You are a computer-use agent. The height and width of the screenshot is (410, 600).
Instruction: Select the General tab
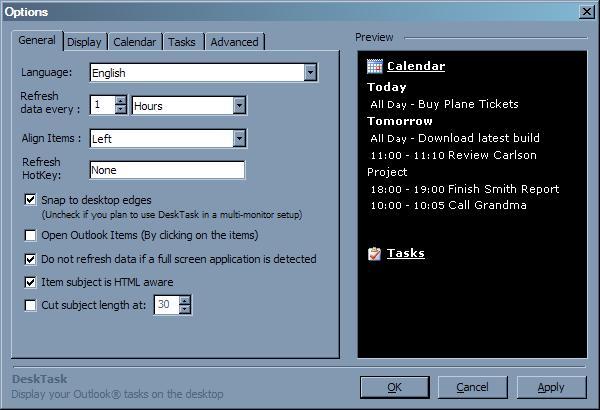tap(37, 40)
